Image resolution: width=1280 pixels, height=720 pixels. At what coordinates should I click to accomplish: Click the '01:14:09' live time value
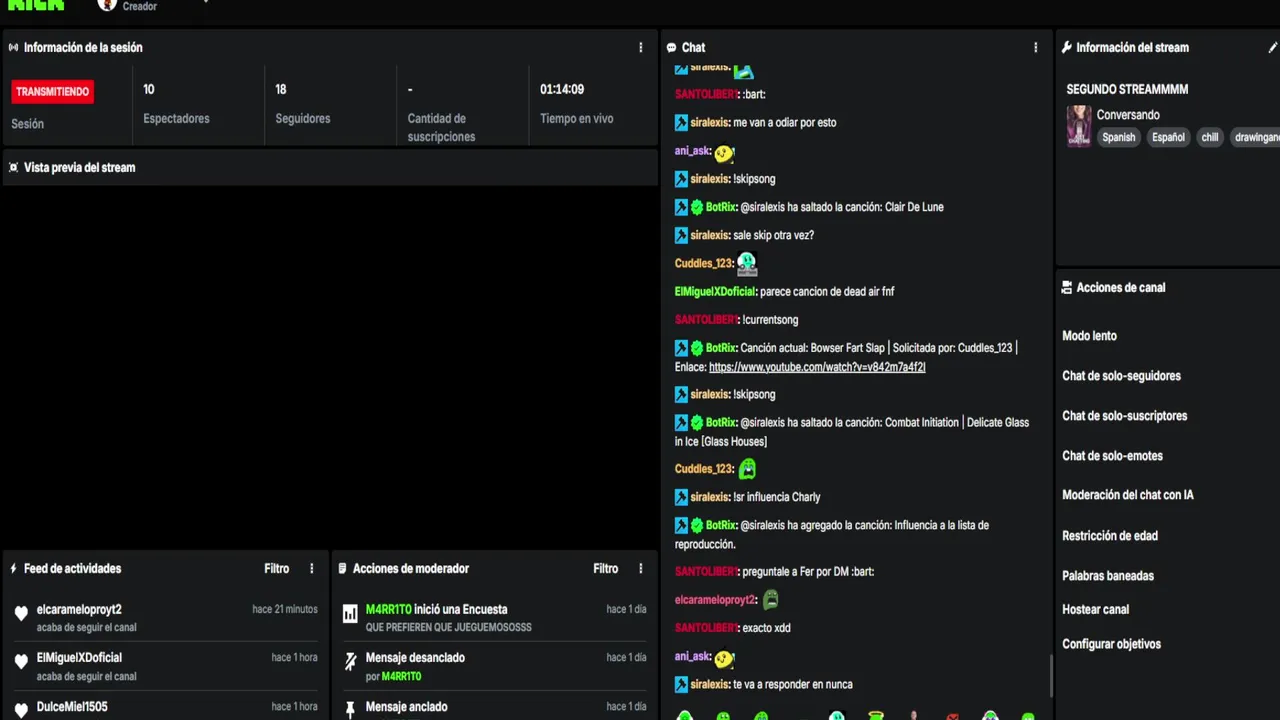click(x=562, y=89)
